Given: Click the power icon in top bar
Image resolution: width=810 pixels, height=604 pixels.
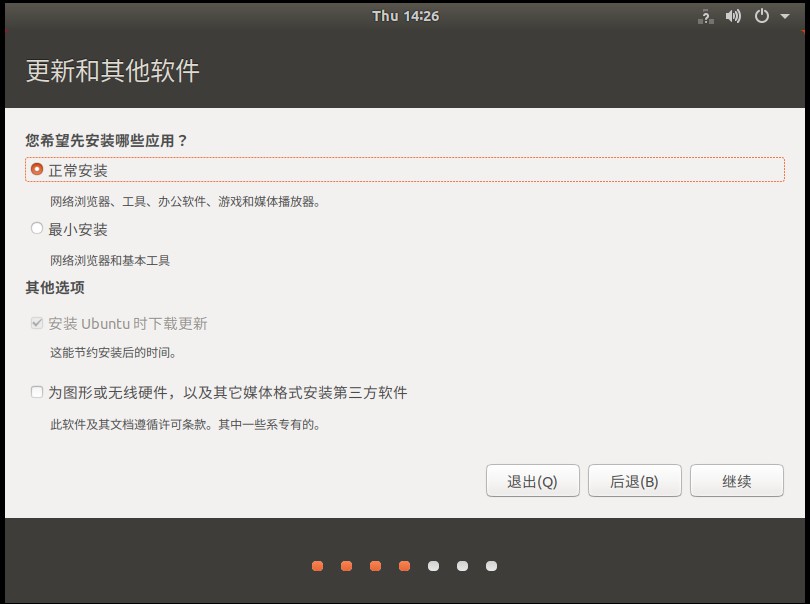Looking at the screenshot, I should click(x=761, y=17).
